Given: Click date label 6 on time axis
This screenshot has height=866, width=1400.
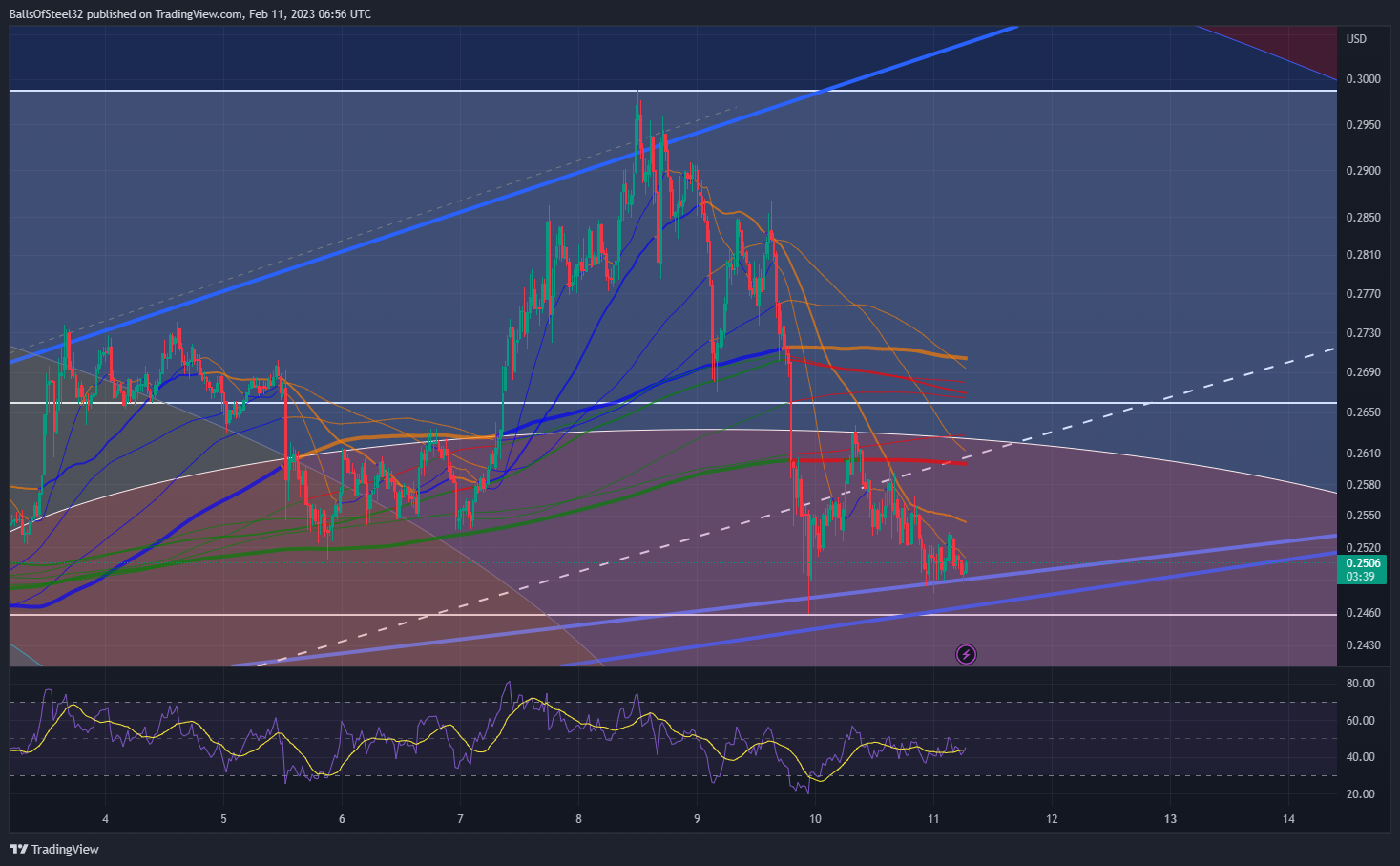Looking at the screenshot, I should click(x=342, y=819).
